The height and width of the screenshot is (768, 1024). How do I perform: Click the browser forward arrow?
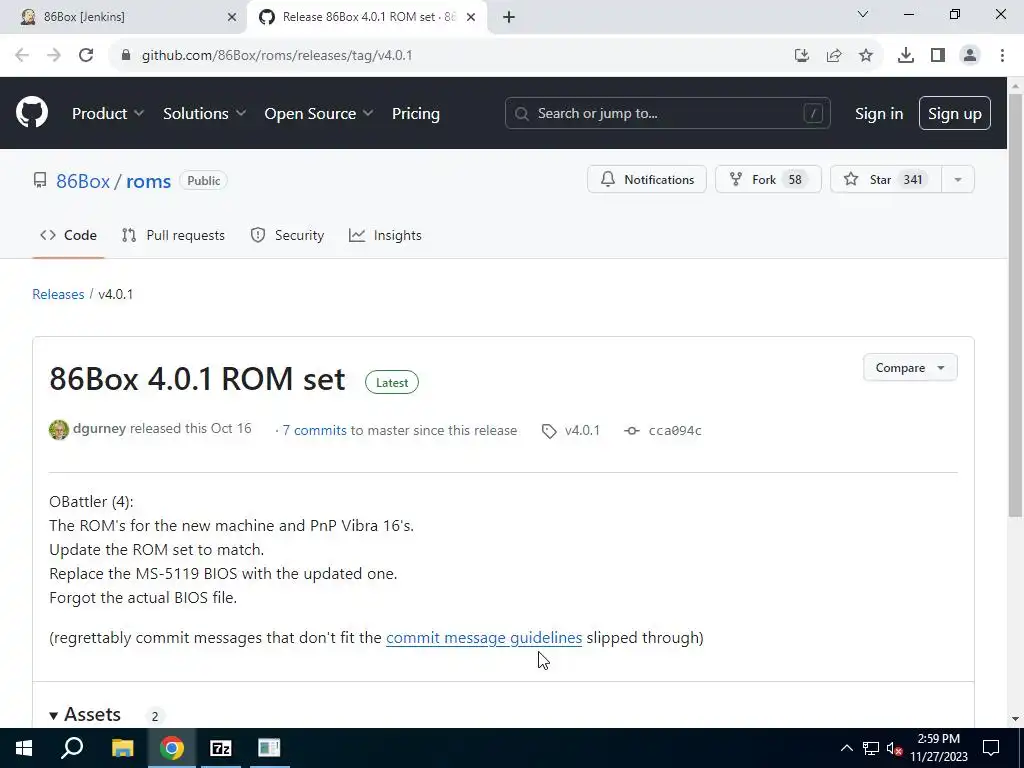(x=54, y=55)
